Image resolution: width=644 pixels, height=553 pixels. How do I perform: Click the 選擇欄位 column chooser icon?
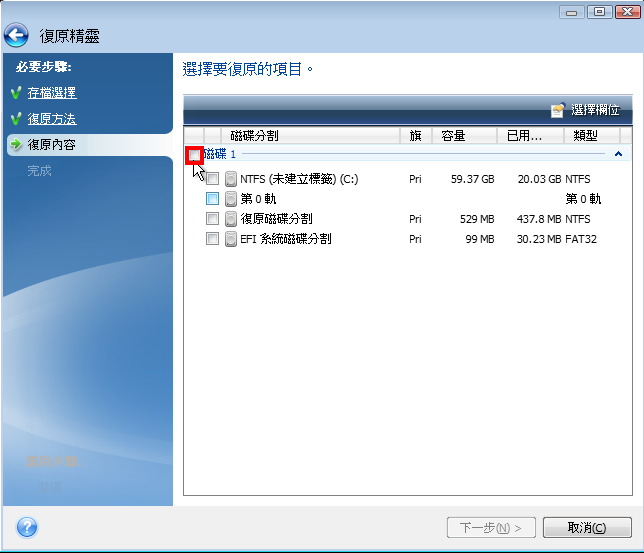tap(557, 110)
